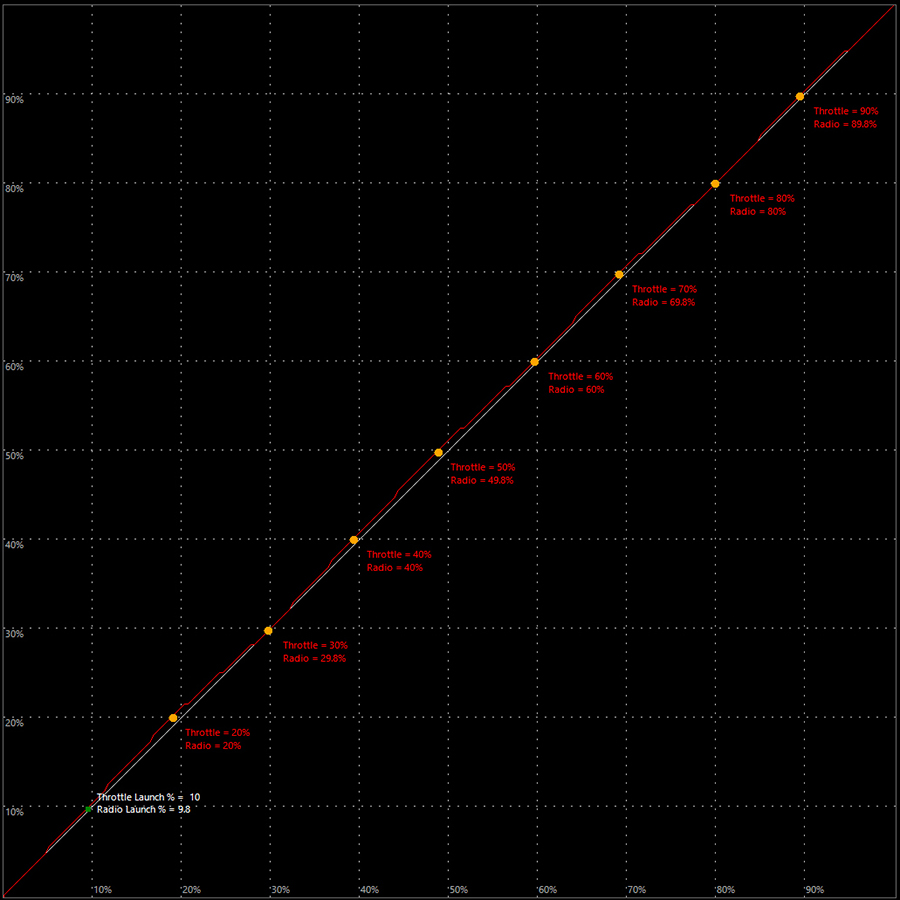This screenshot has width=900, height=900.
Task: Select the orange curve point at Throttle 80%
Action: (715, 184)
